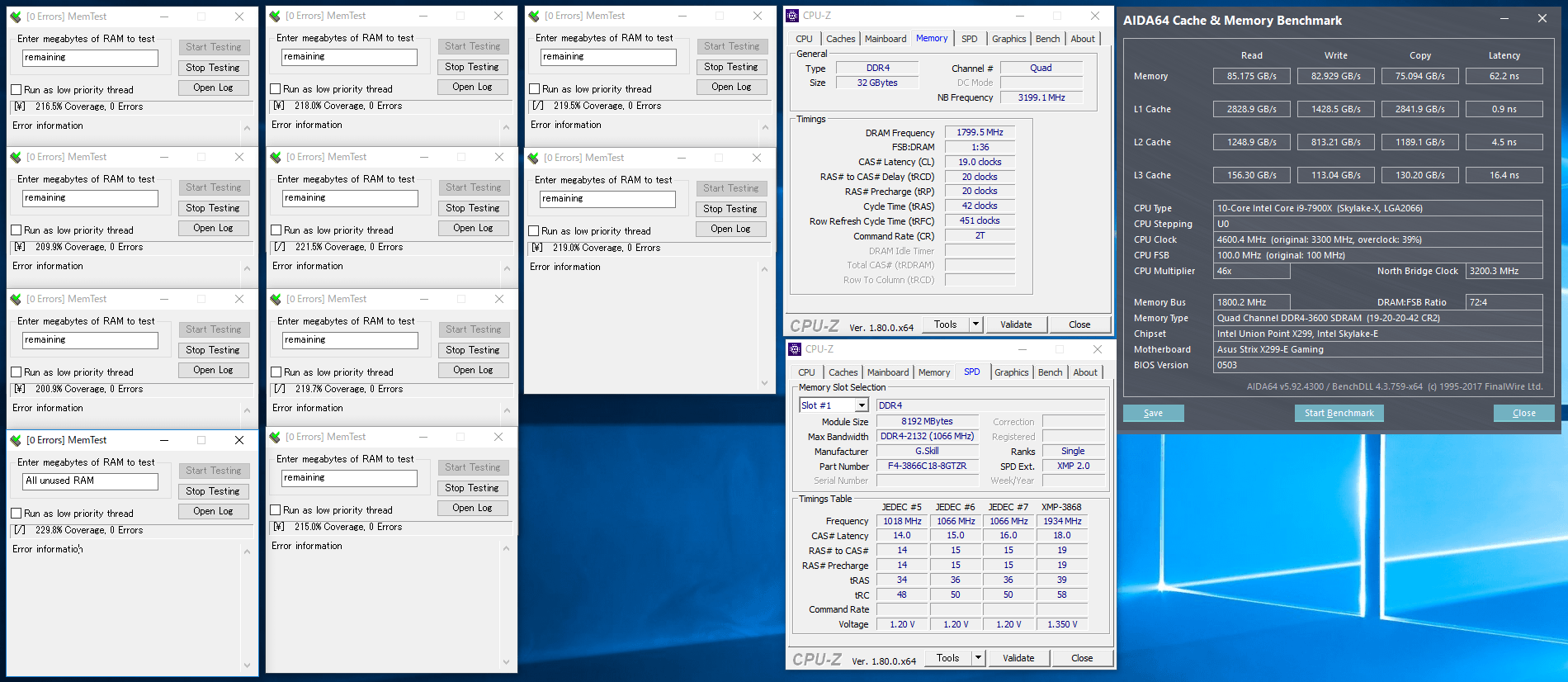Enable low priority thread in 200.9% coverage MemTest
Image resolution: width=1568 pixels, height=682 pixels.
16,372
